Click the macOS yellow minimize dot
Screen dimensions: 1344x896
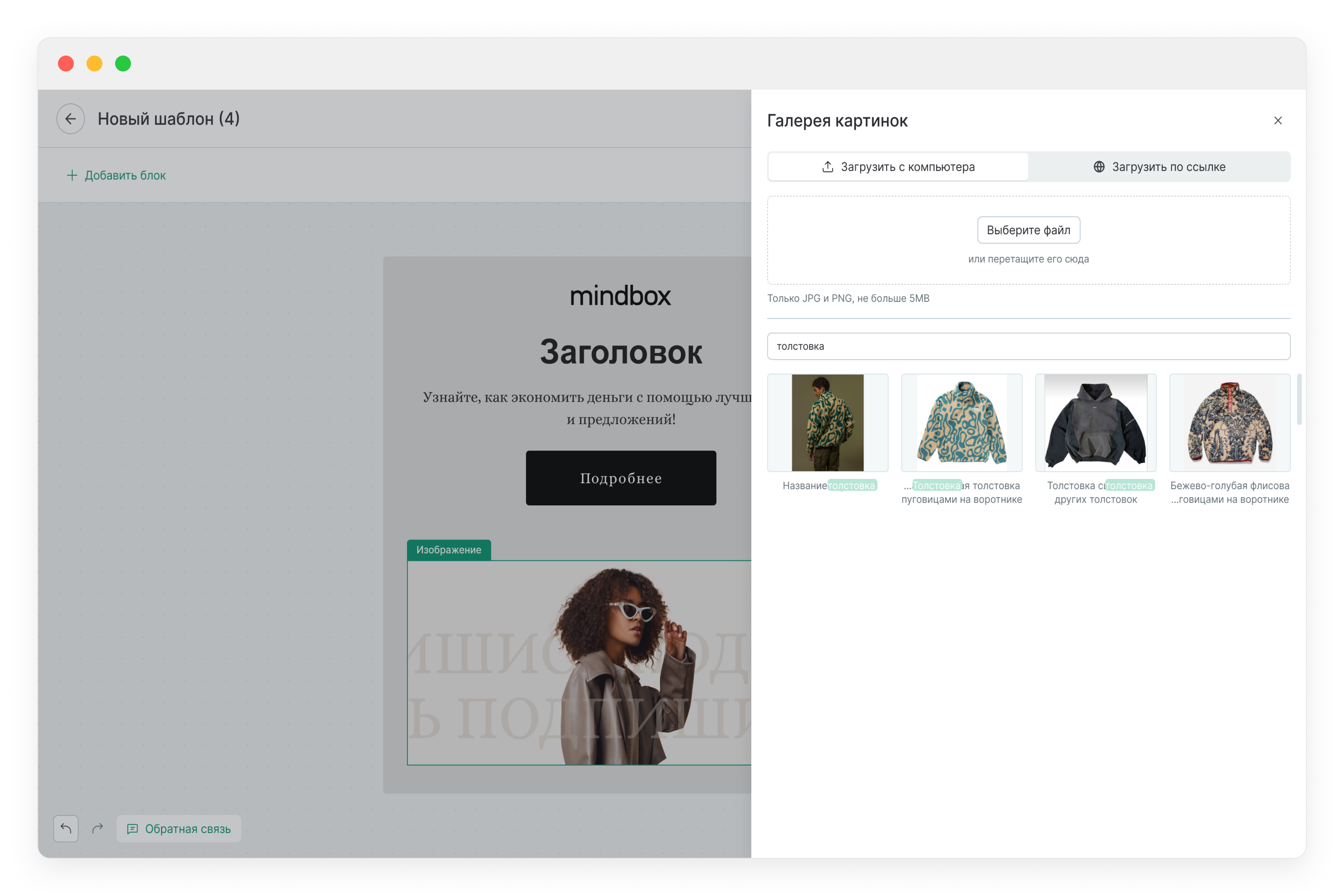point(94,63)
